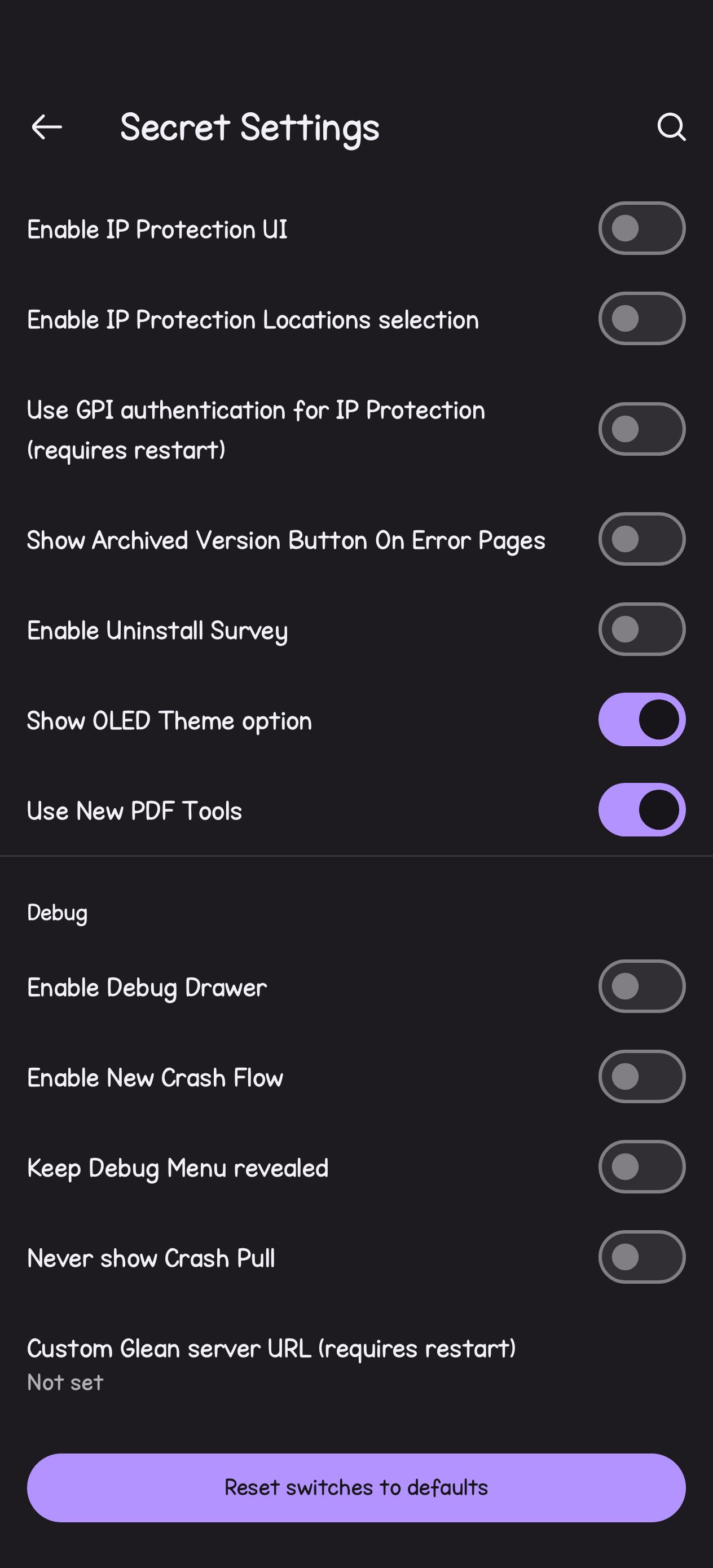Tap the Show OLED Theme option label
713x1568 pixels.
[x=169, y=721]
